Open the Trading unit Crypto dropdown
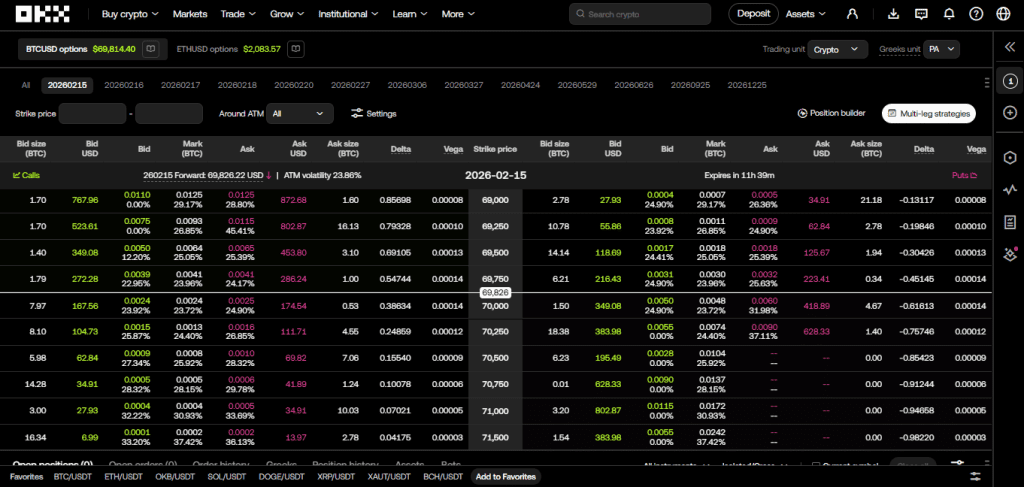1024x487 pixels. coord(837,50)
